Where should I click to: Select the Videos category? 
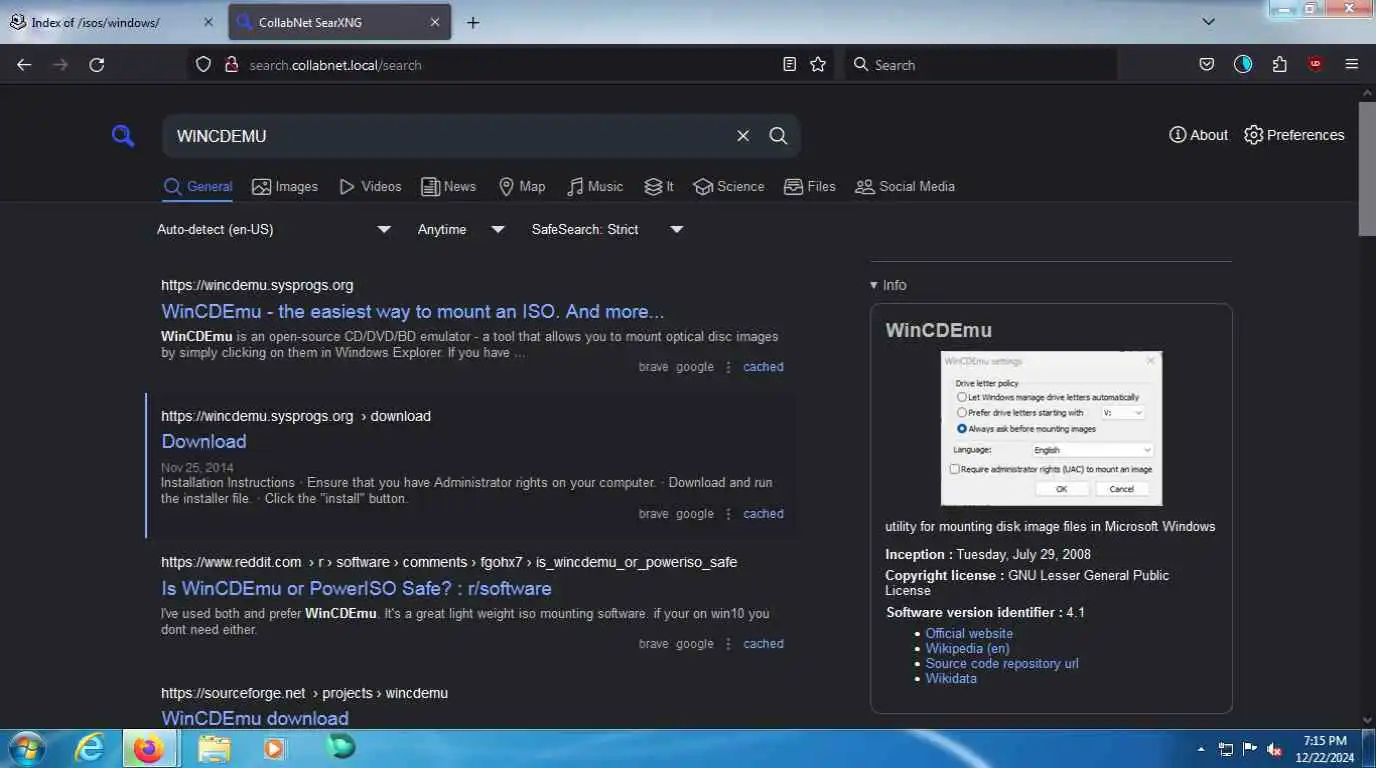coord(370,186)
